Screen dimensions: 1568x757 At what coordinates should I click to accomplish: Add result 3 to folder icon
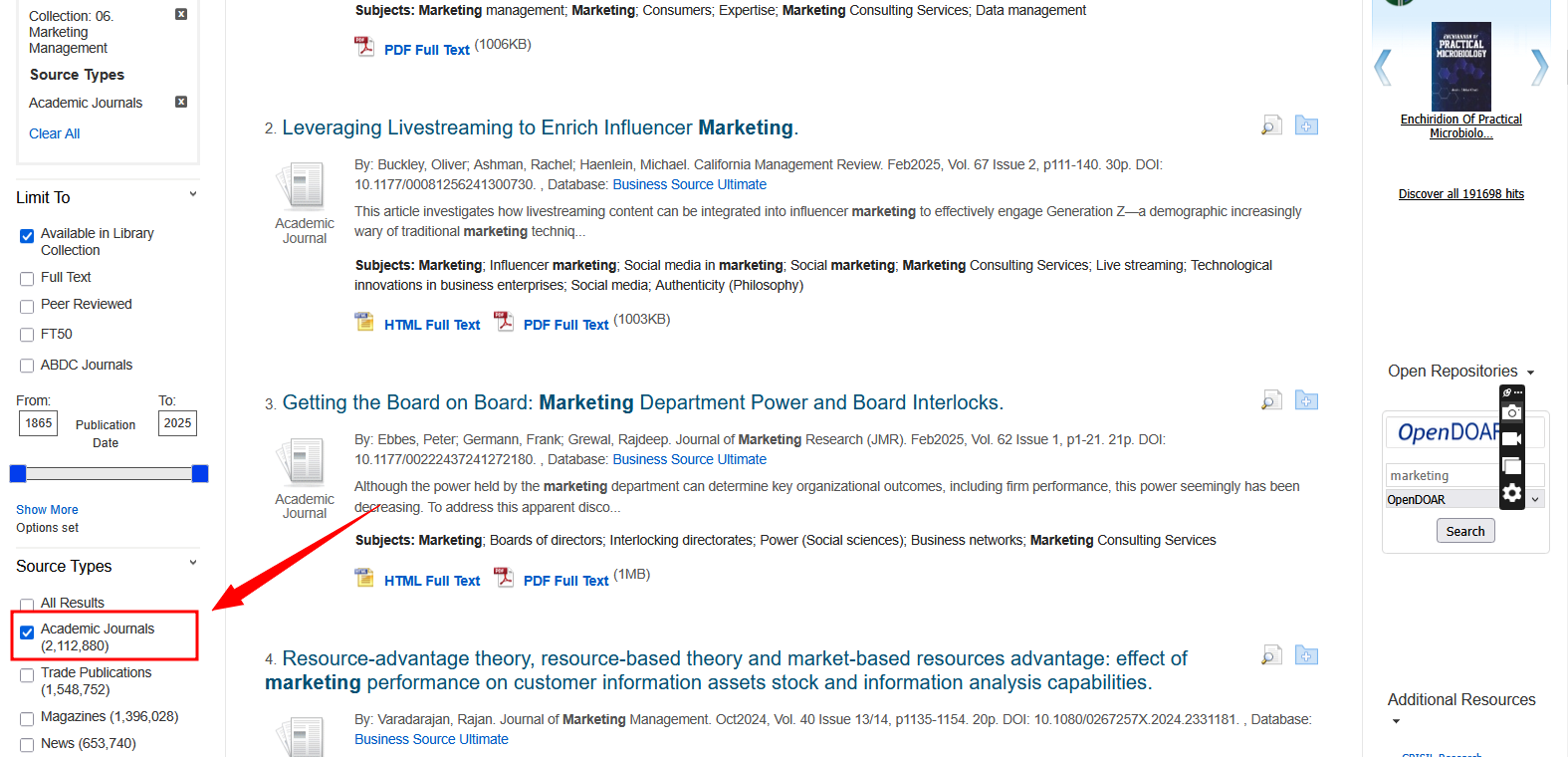pyautogui.click(x=1306, y=400)
